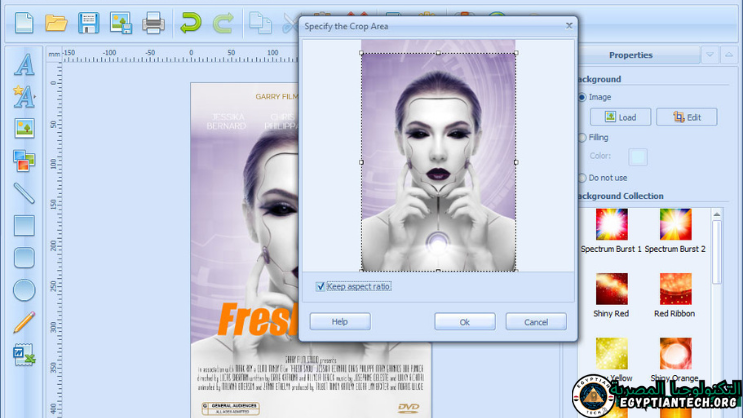743x418 pixels.
Task: Select the Pencil tool
Action: [x=24, y=322]
